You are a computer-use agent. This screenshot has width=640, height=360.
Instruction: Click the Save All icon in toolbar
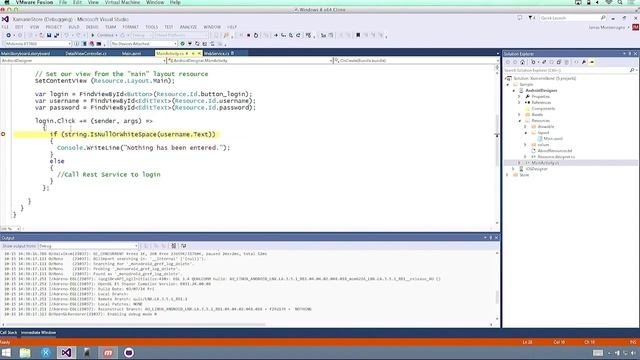(x=56, y=36)
